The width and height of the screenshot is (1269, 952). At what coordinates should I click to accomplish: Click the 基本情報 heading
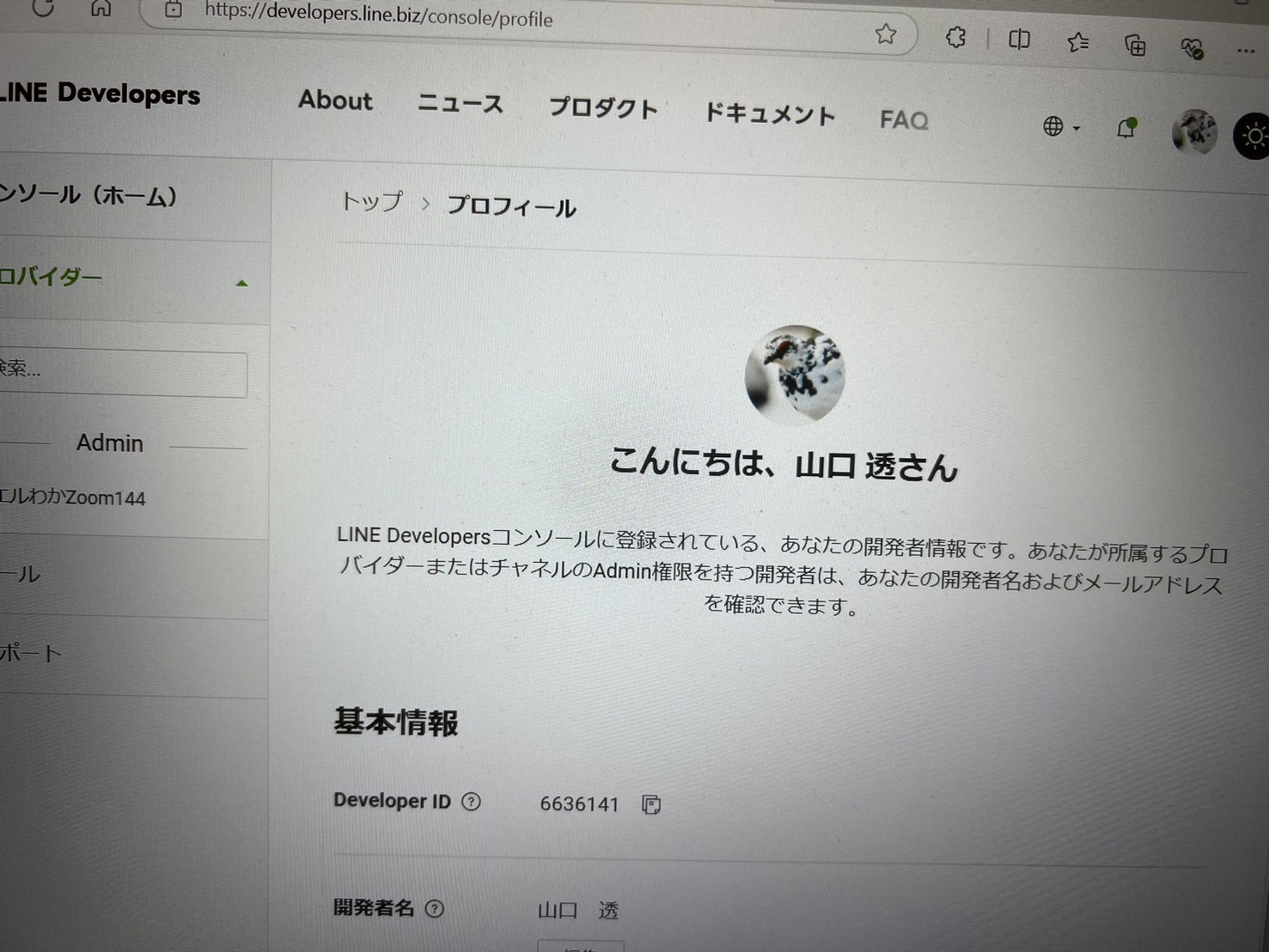[396, 722]
